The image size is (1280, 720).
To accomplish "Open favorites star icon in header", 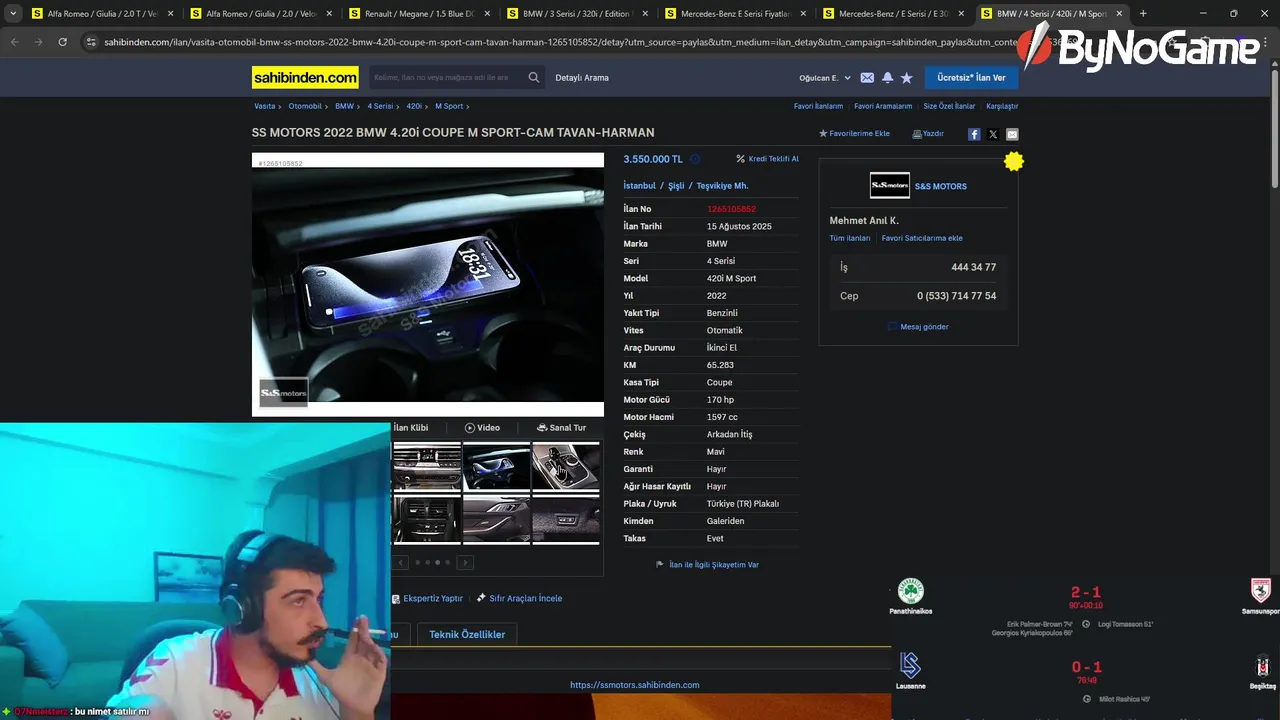I will pyautogui.click(x=906, y=77).
